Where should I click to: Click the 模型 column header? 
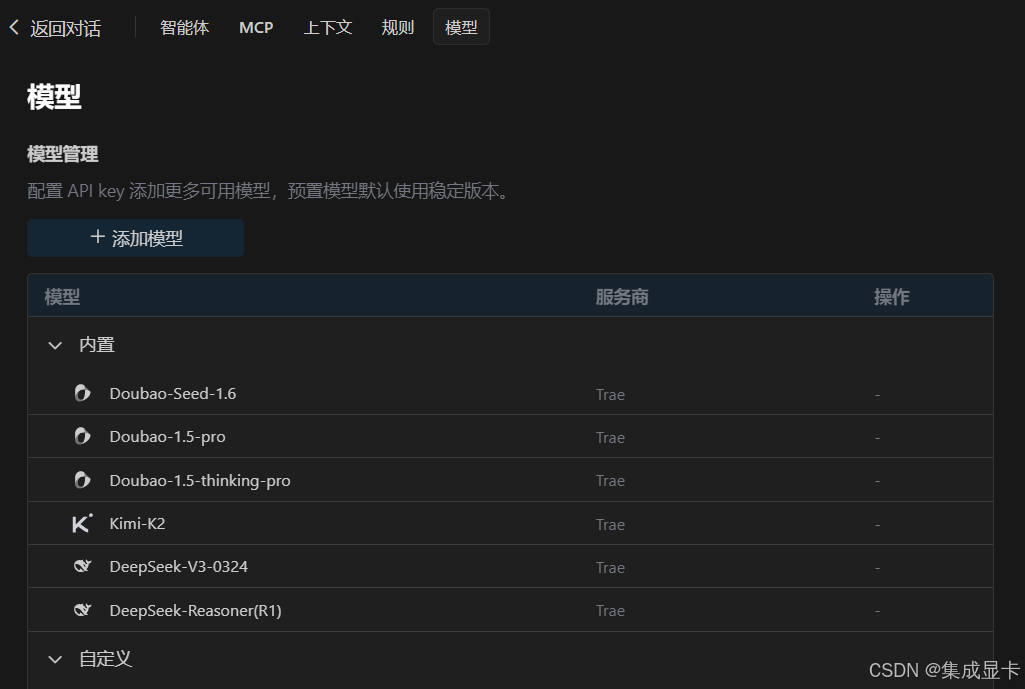[62, 297]
